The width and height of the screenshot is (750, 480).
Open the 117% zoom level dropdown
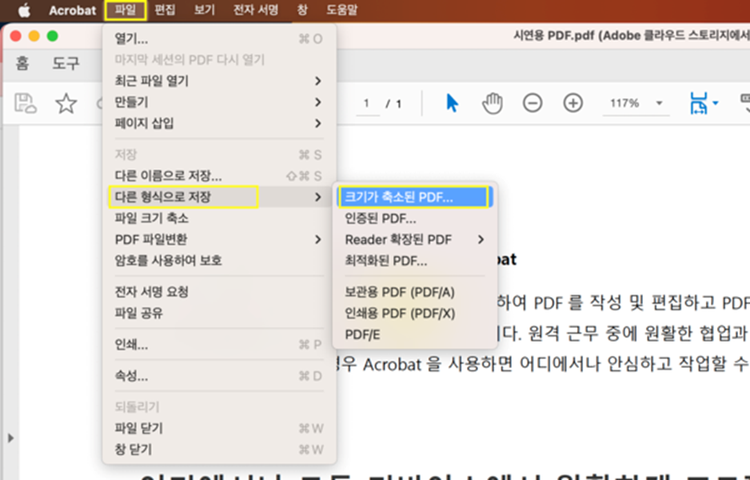pyautogui.click(x=636, y=103)
